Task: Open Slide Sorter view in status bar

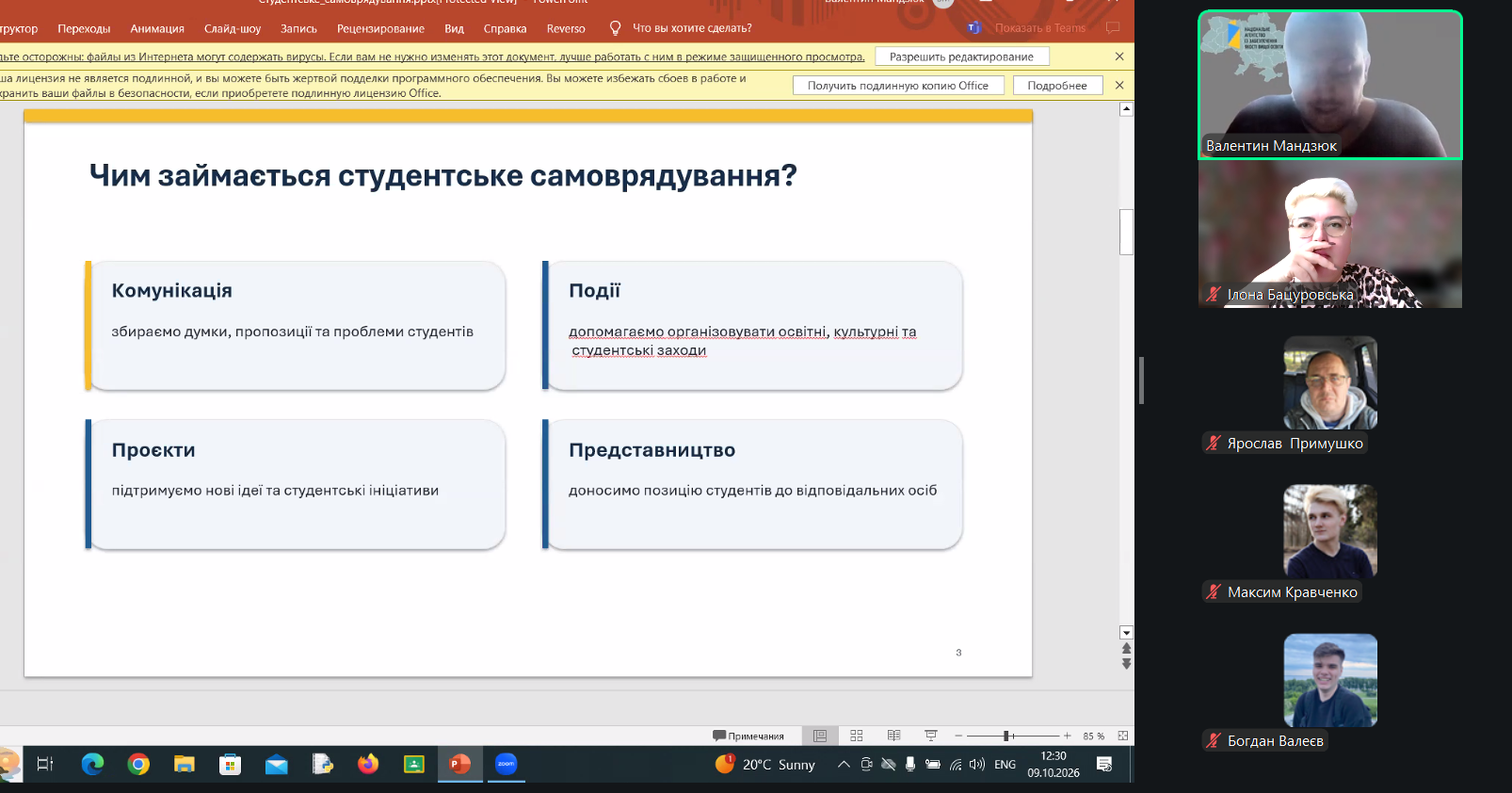Action: coord(857,736)
